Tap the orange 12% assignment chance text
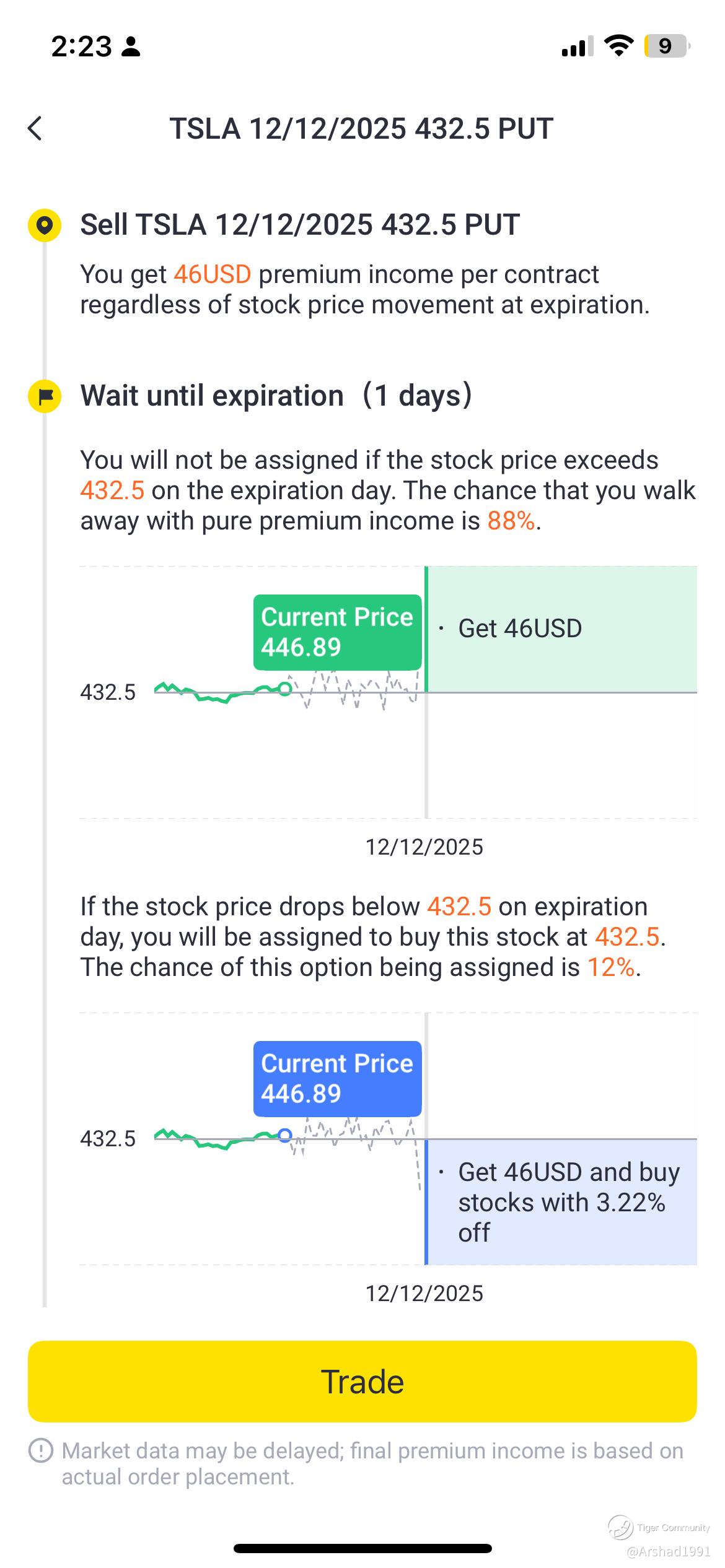This screenshot has width=725, height=1568. tap(610, 968)
